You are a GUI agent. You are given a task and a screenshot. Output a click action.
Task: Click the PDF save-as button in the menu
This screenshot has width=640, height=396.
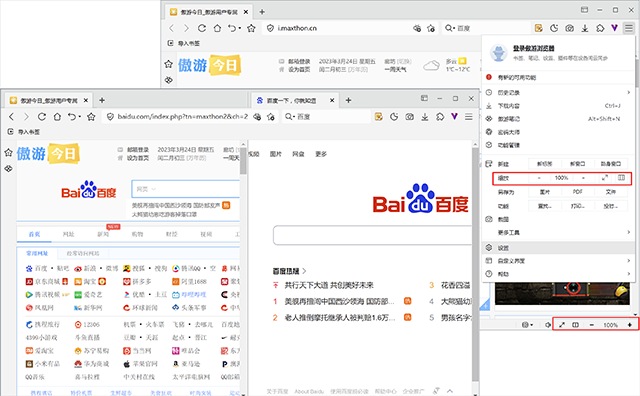(x=578, y=192)
